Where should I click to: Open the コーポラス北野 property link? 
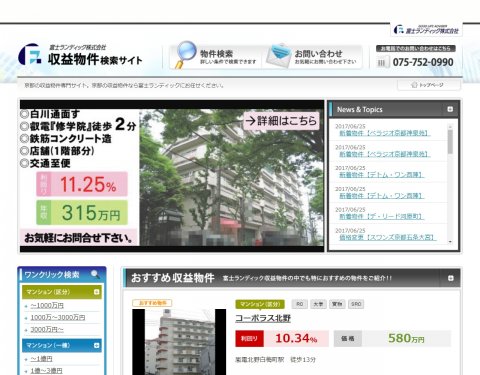point(263,318)
